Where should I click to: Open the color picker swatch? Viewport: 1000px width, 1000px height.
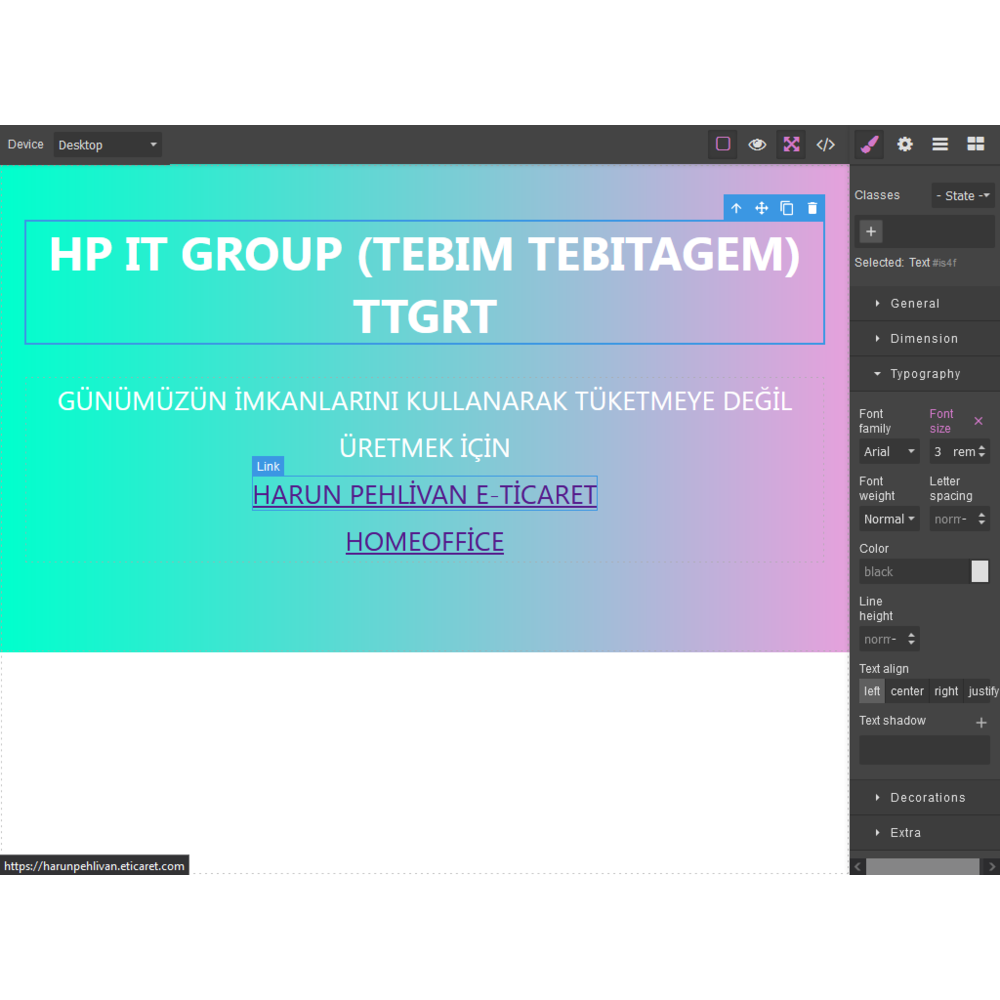pyautogui.click(x=980, y=571)
